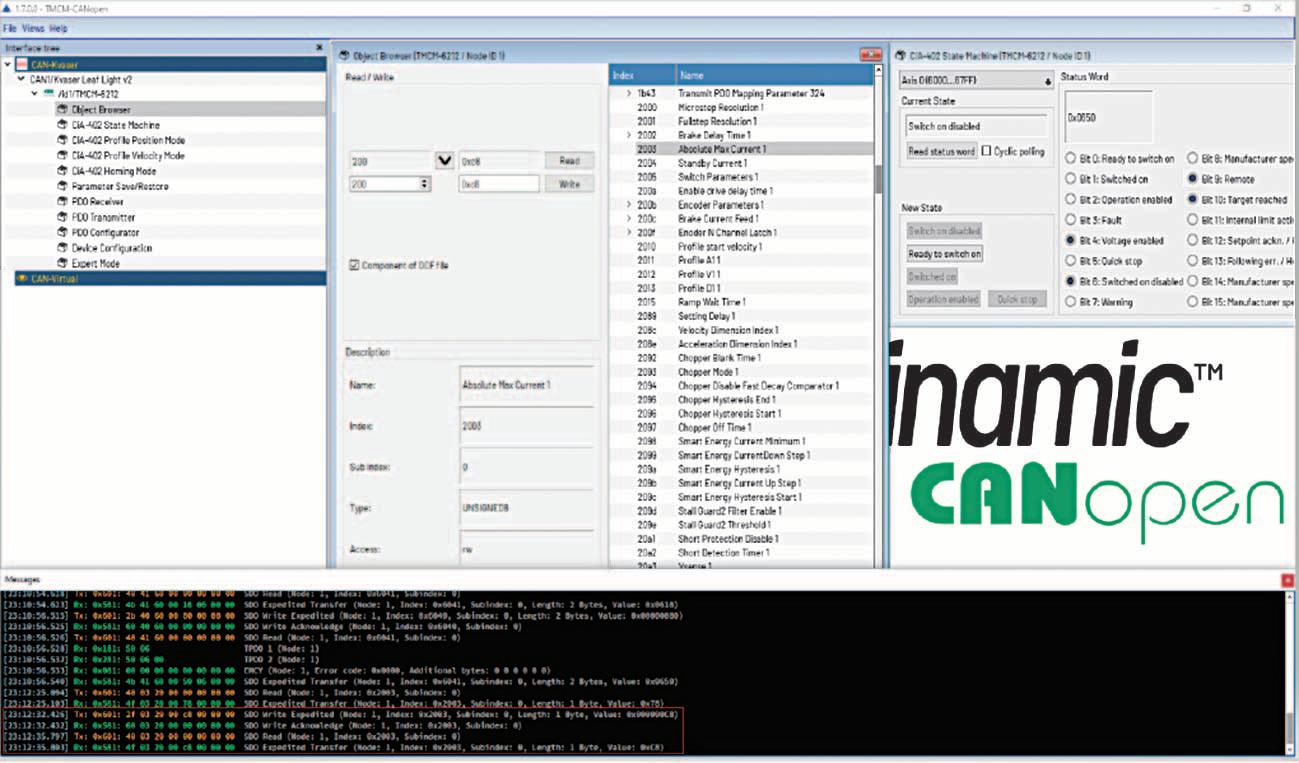Collapse the CAN1/Kvaser Leaf Light v2 node
Image resolution: width=1299 pixels, height=763 pixels.
pyautogui.click(x=21, y=79)
